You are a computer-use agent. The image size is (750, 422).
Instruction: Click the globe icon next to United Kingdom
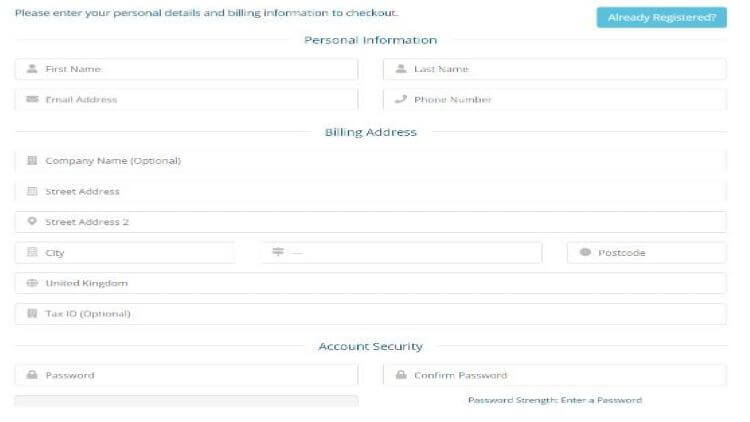click(x=32, y=283)
